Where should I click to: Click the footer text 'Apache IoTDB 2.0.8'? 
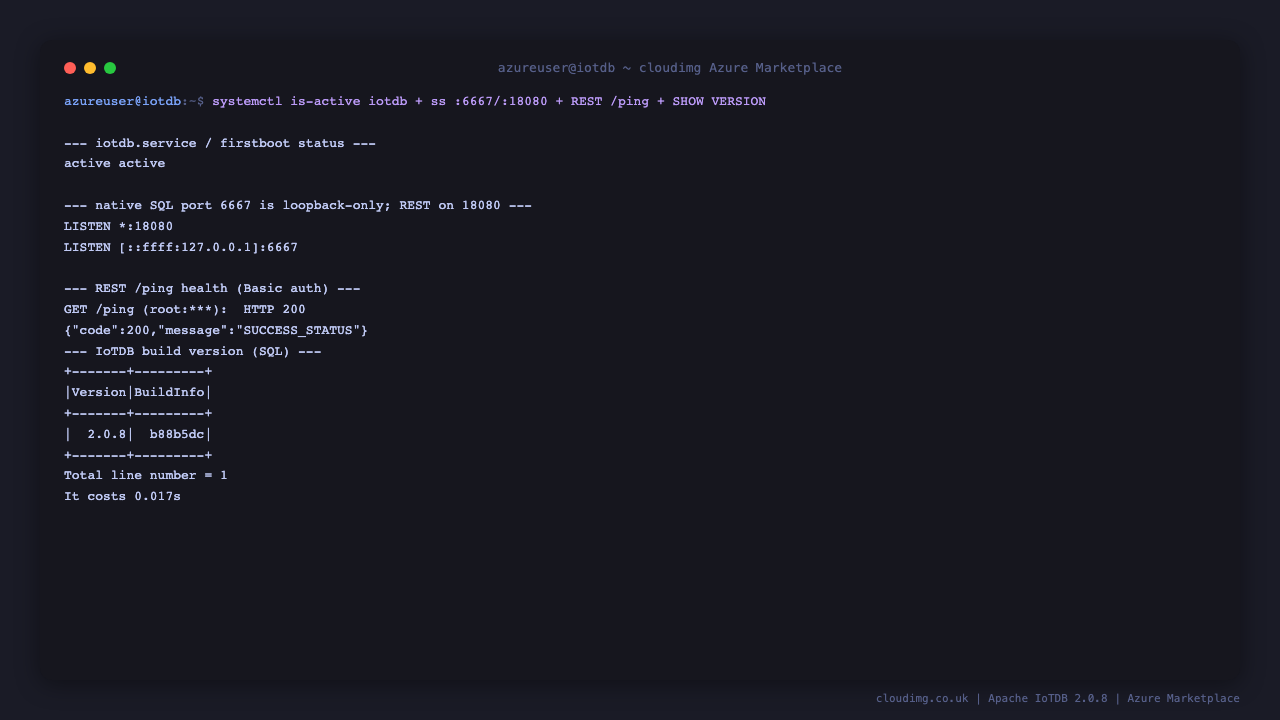coord(1048,698)
